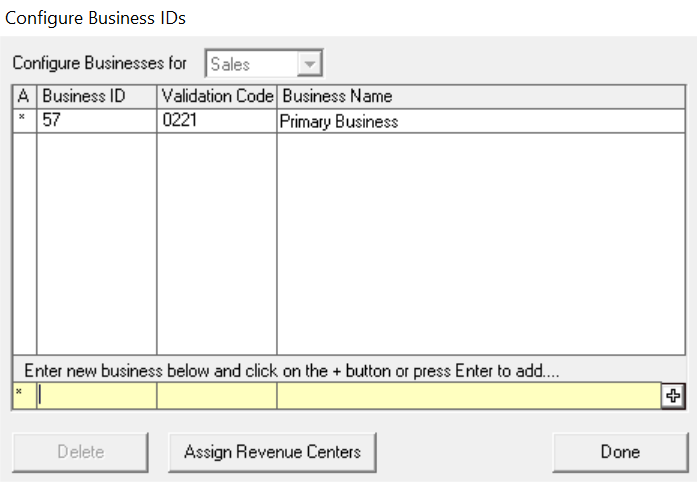The height and width of the screenshot is (482, 697).
Task: Click the new Business Name input field
Action: tap(469, 396)
